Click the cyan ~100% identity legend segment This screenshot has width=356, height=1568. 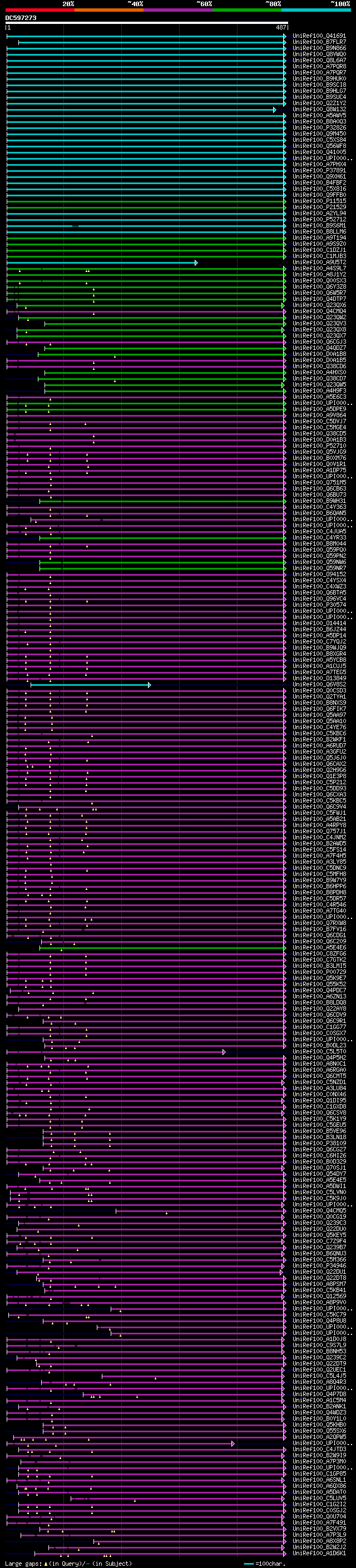[x=316, y=10]
